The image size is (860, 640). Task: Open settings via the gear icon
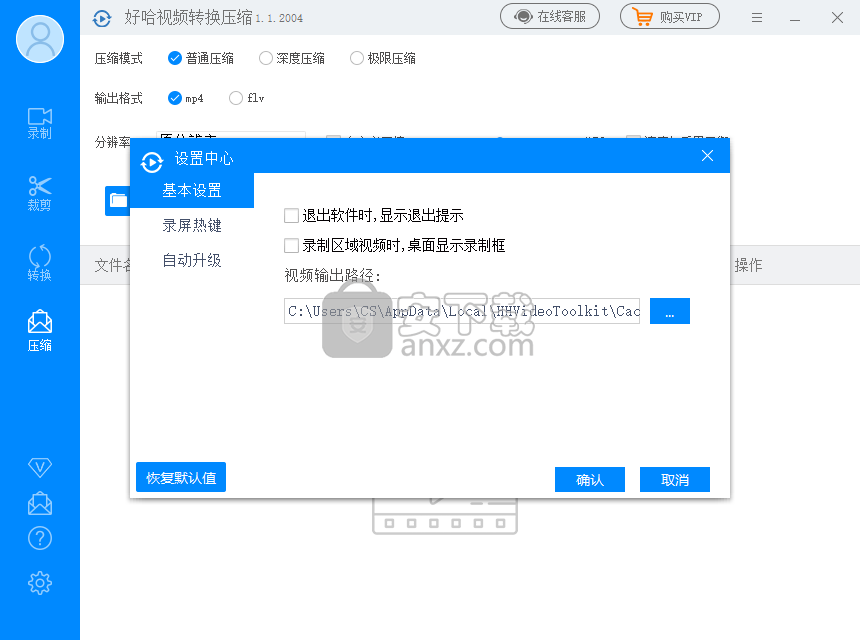[x=39, y=582]
